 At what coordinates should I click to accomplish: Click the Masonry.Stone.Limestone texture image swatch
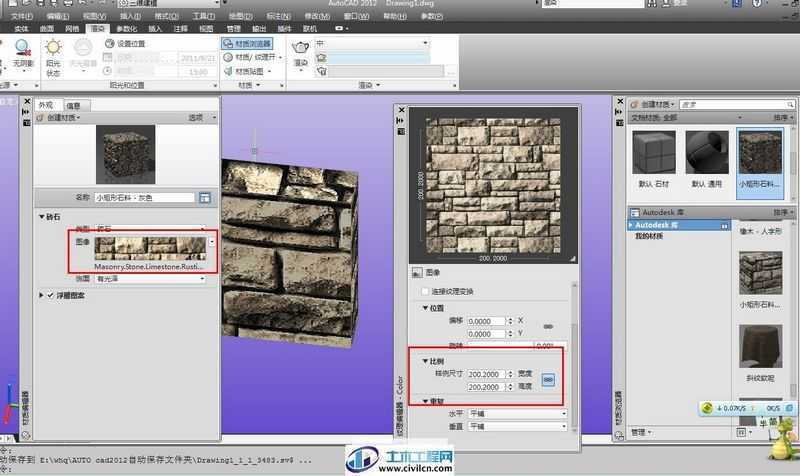pos(150,248)
